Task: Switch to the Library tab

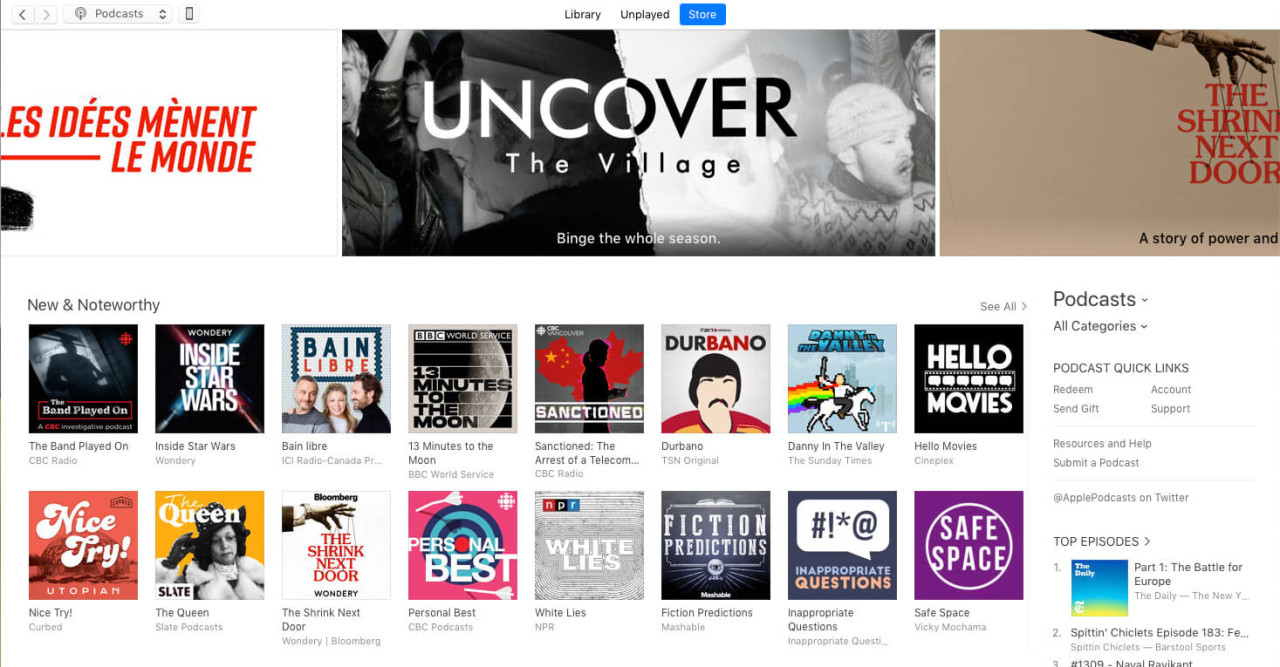Action: point(583,14)
